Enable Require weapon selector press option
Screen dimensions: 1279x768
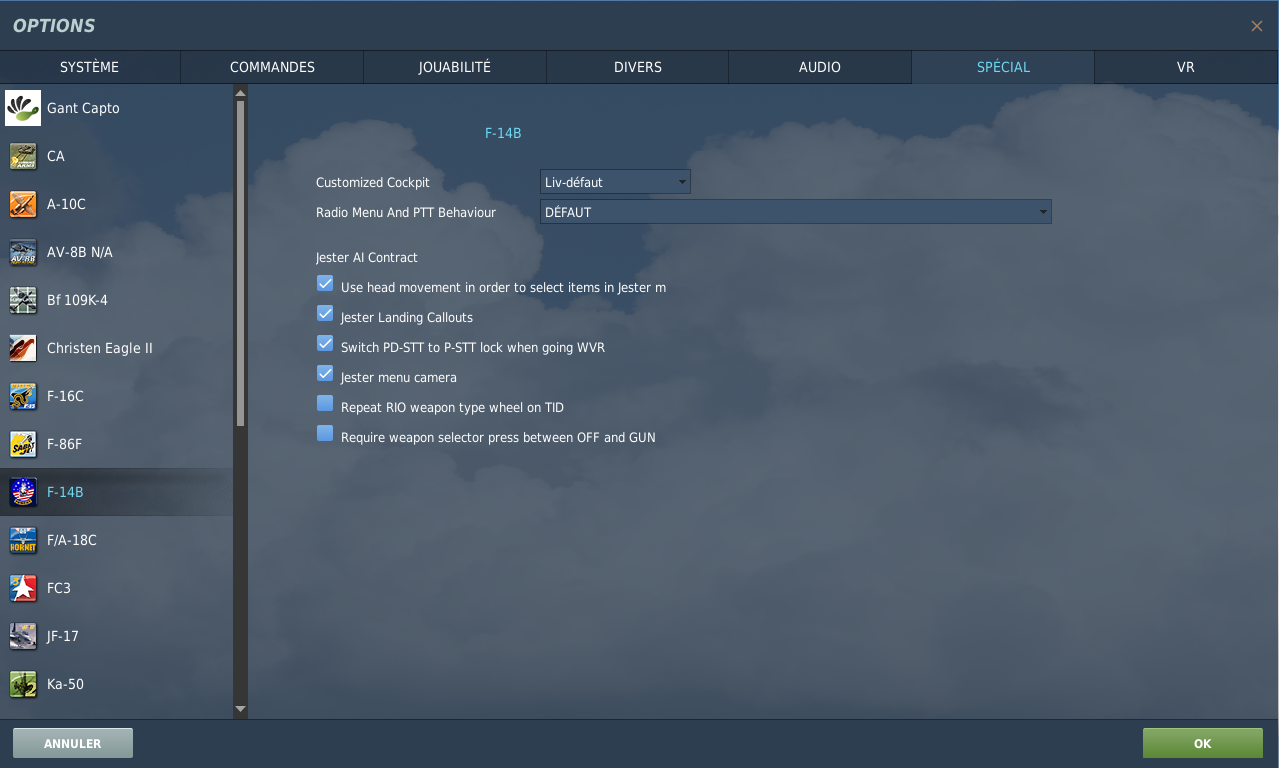[325, 434]
